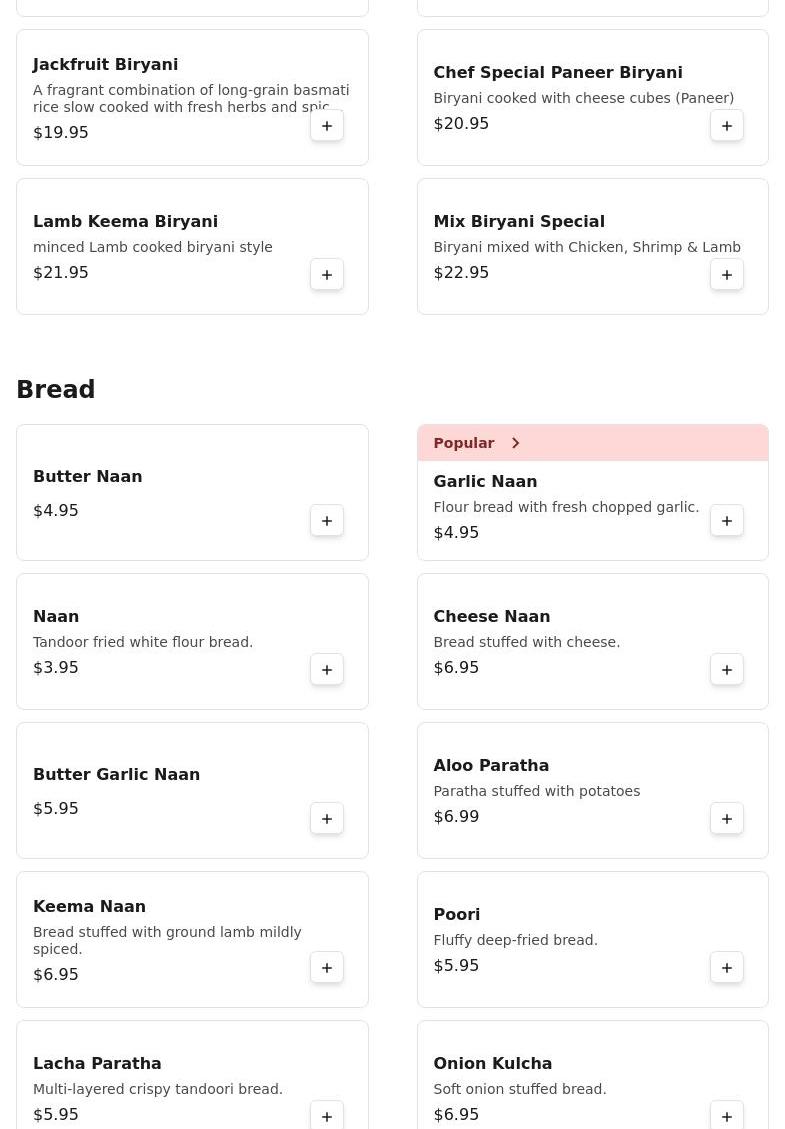Select the Mix Biryani Special title
Image resolution: width=785 pixels, height=1129 pixels.
point(519,222)
